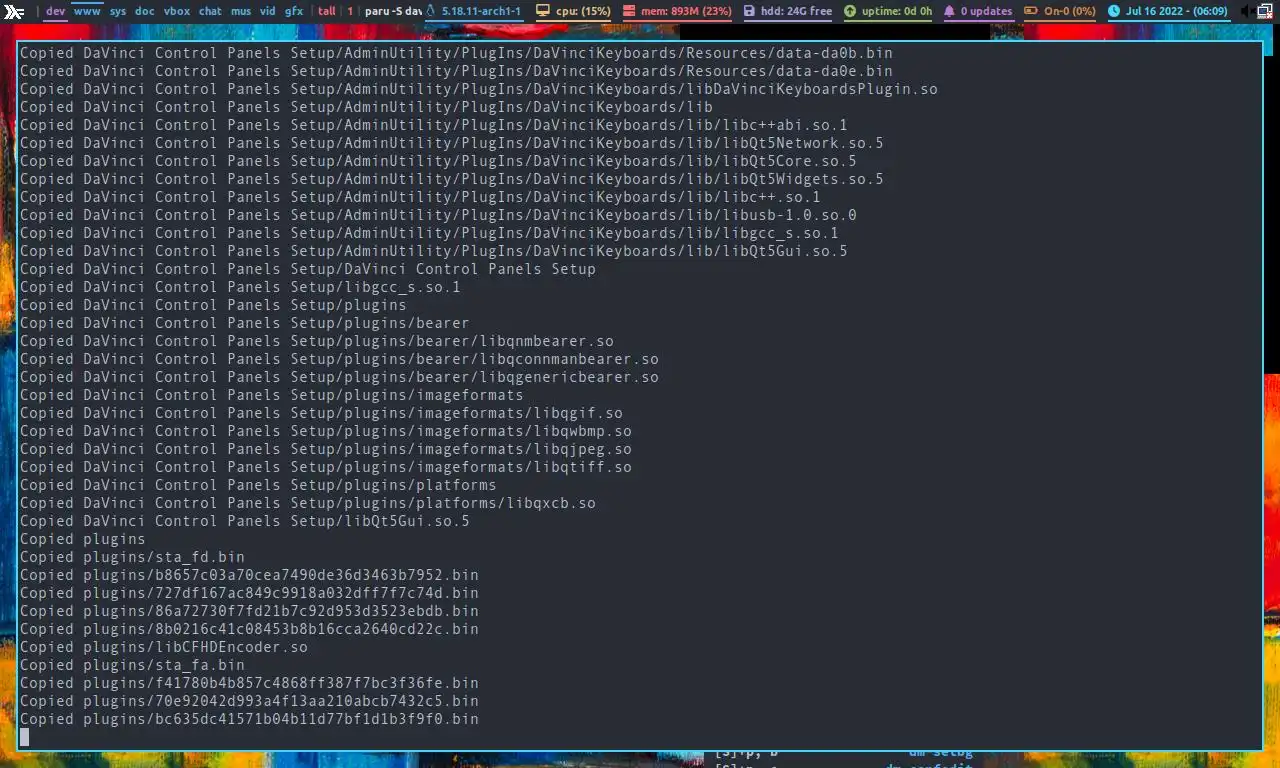Click the clock icon
The image size is (1280, 768).
[x=1114, y=12]
